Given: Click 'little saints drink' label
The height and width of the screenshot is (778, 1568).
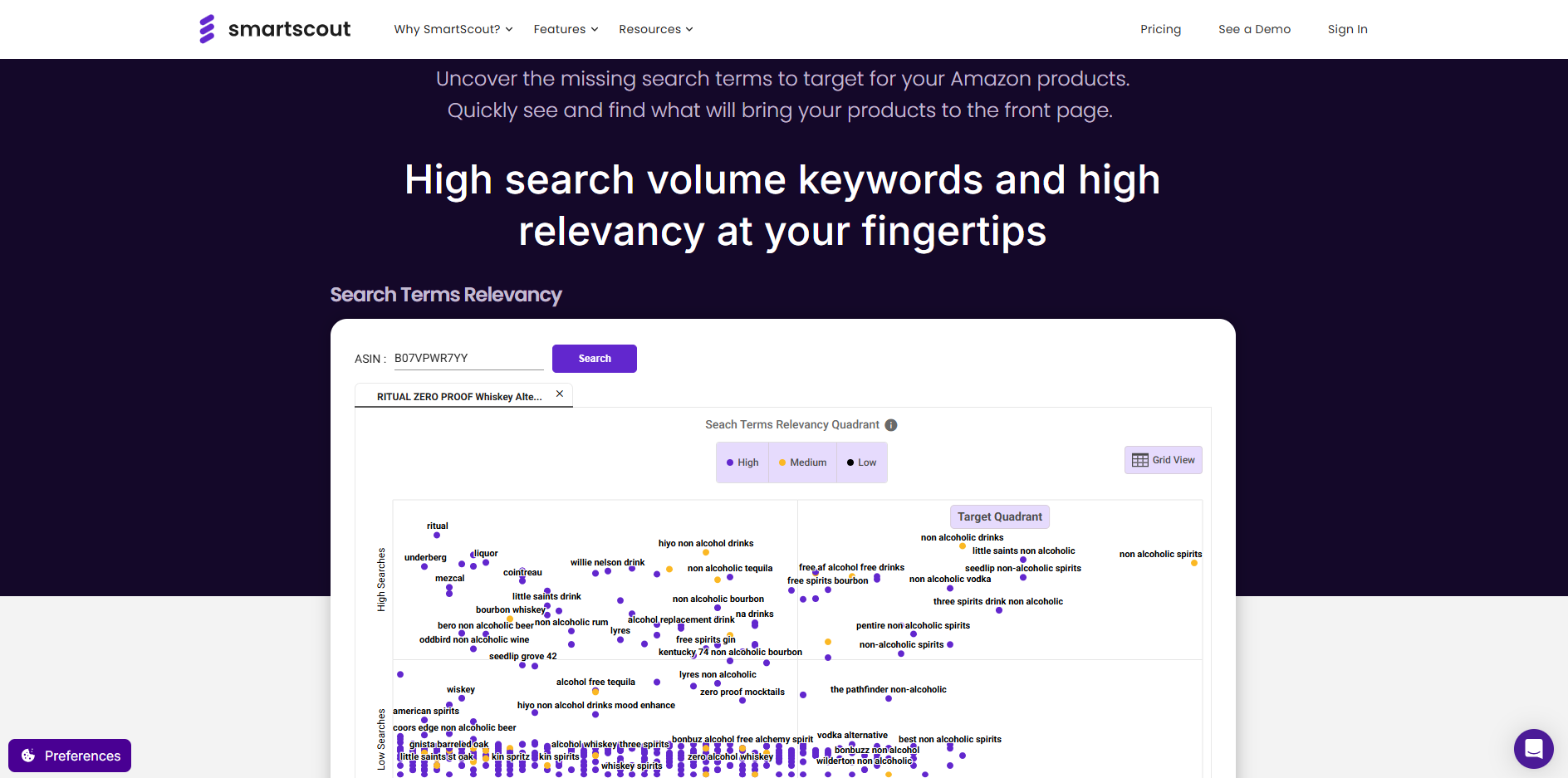Looking at the screenshot, I should [x=546, y=596].
